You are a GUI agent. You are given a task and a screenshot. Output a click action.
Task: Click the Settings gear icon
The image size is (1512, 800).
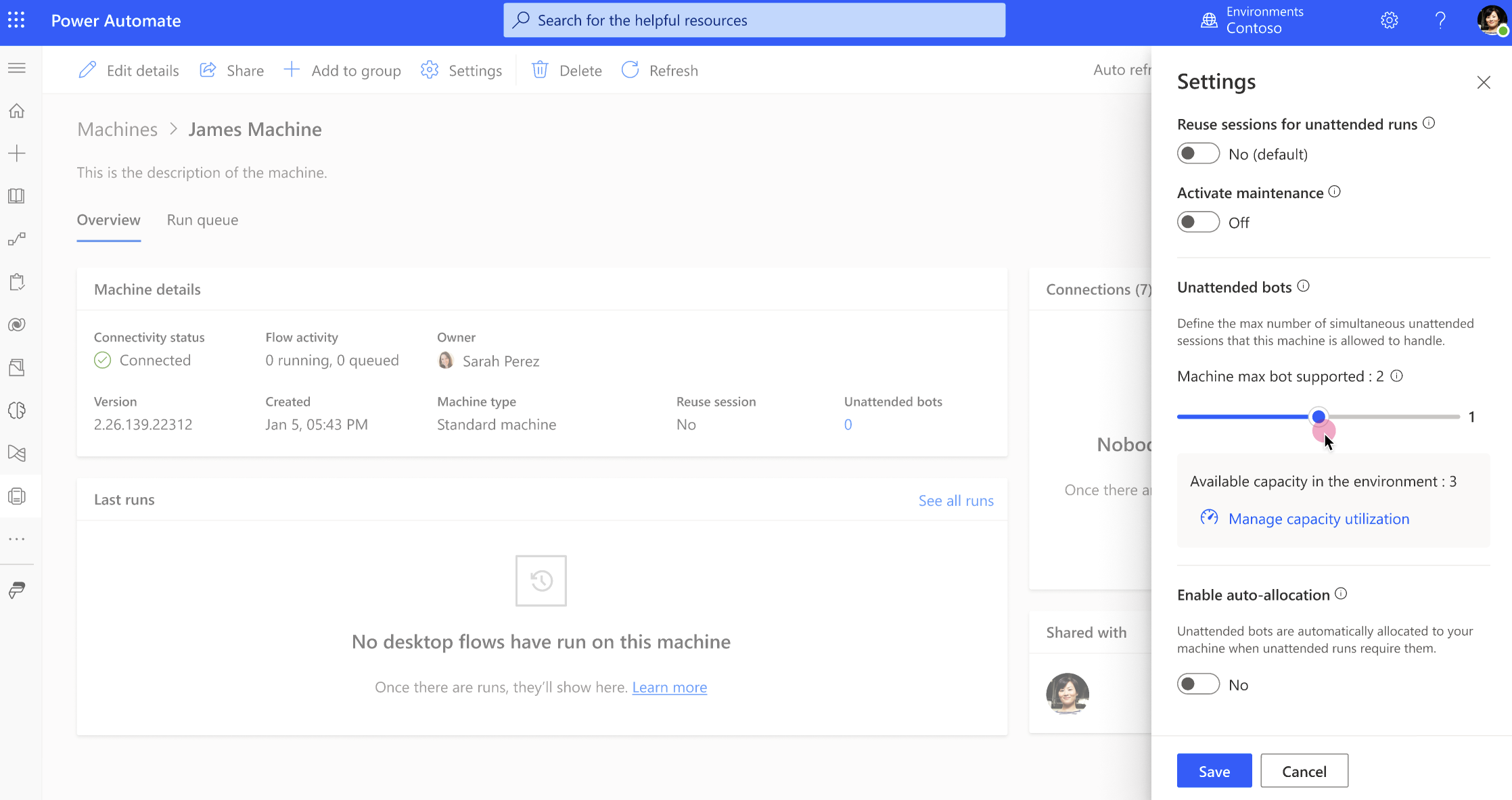click(x=1390, y=19)
